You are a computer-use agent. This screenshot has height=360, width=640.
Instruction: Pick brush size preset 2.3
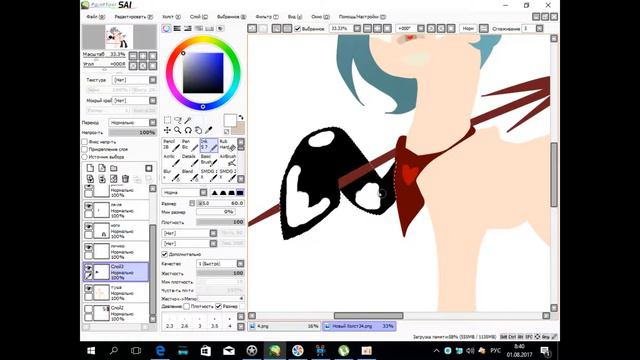tap(170, 323)
